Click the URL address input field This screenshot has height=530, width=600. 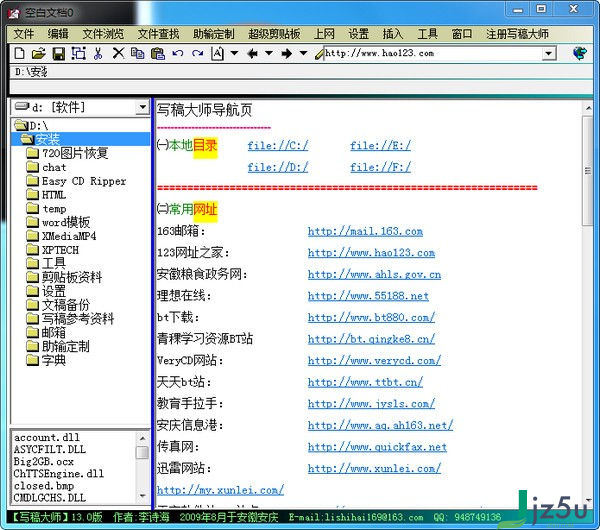pos(433,53)
